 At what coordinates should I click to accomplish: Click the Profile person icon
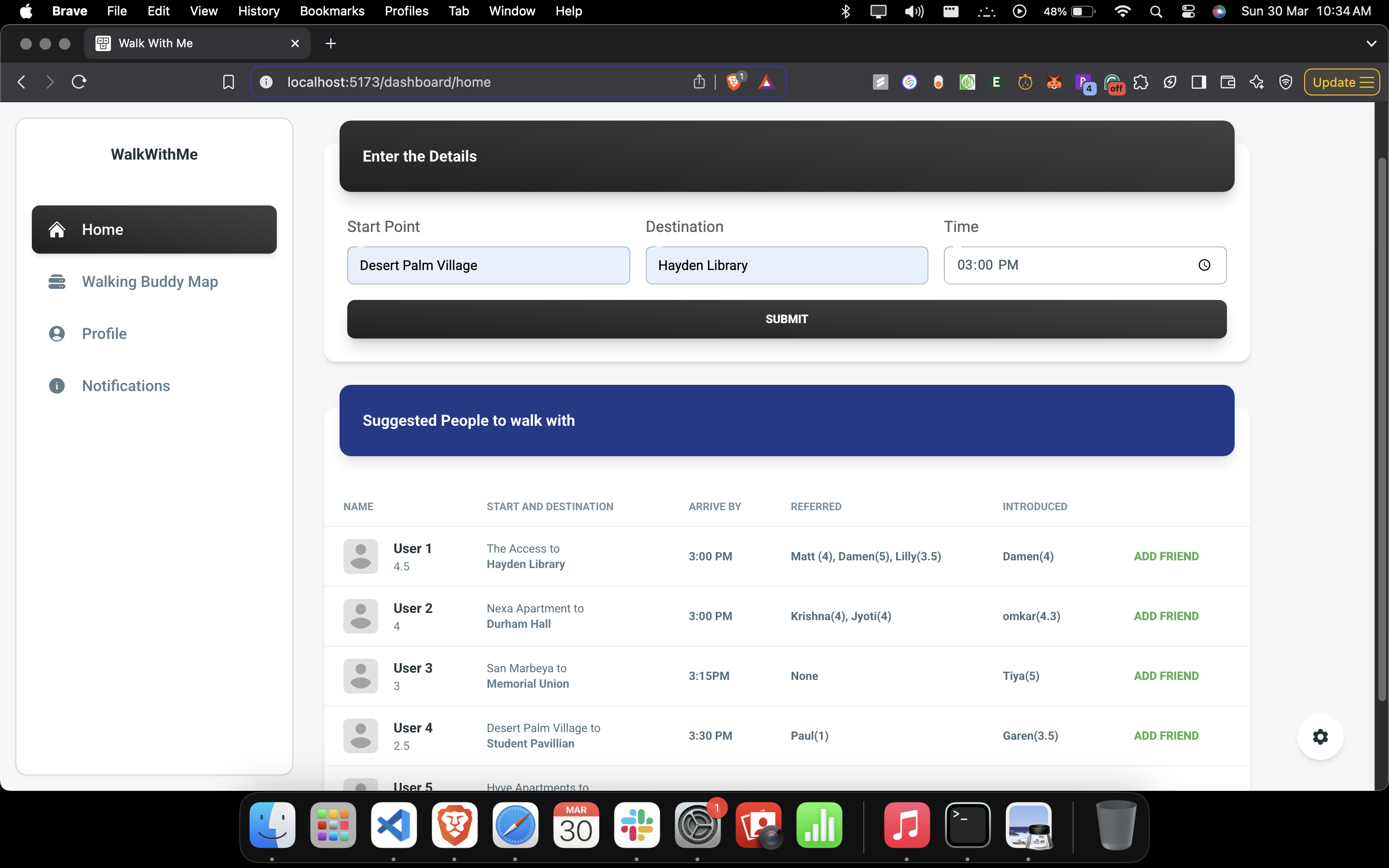click(x=57, y=334)
